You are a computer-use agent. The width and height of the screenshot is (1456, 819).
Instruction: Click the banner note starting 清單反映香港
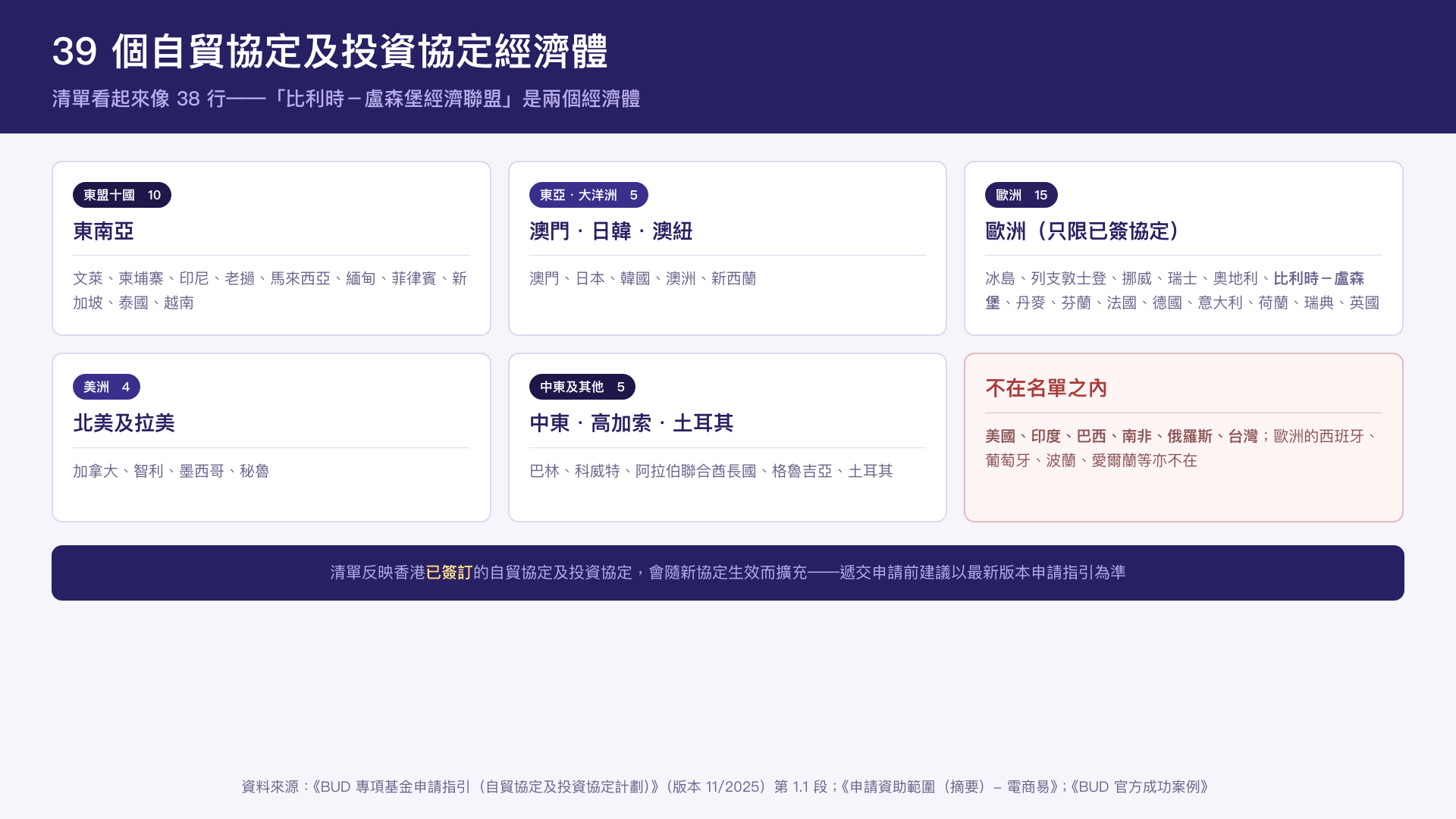(x=728, y=573)
